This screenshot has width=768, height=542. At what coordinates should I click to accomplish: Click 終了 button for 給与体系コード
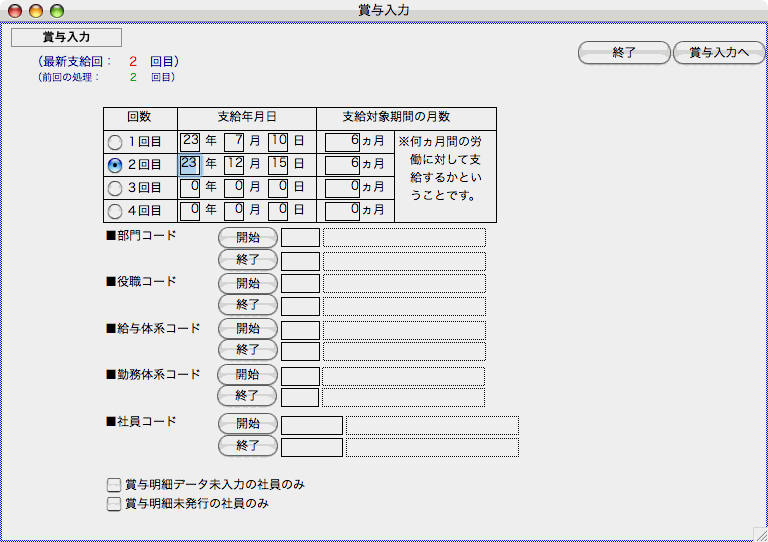coord(247,351)
